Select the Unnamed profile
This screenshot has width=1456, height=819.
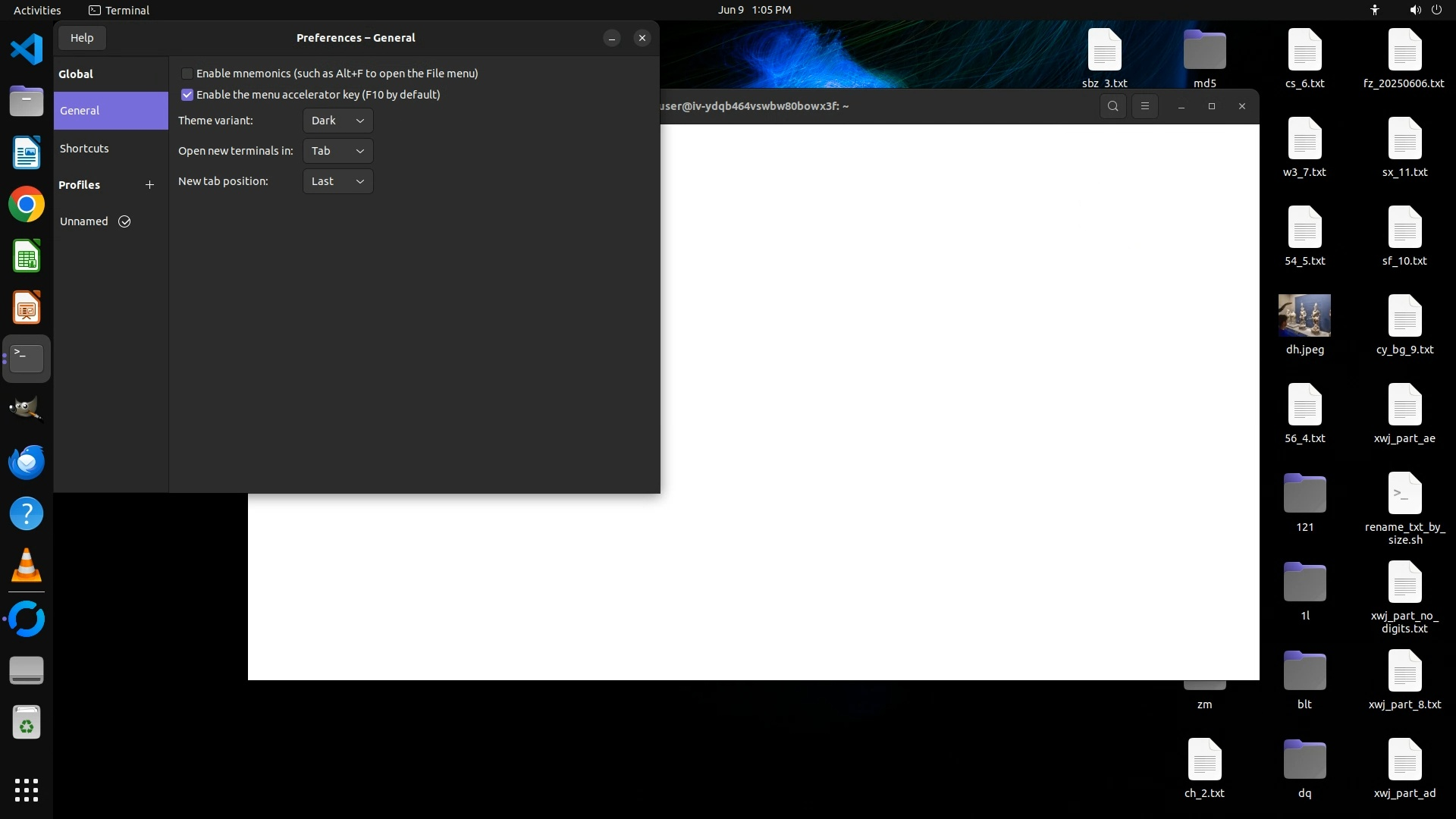click(84, 221)
